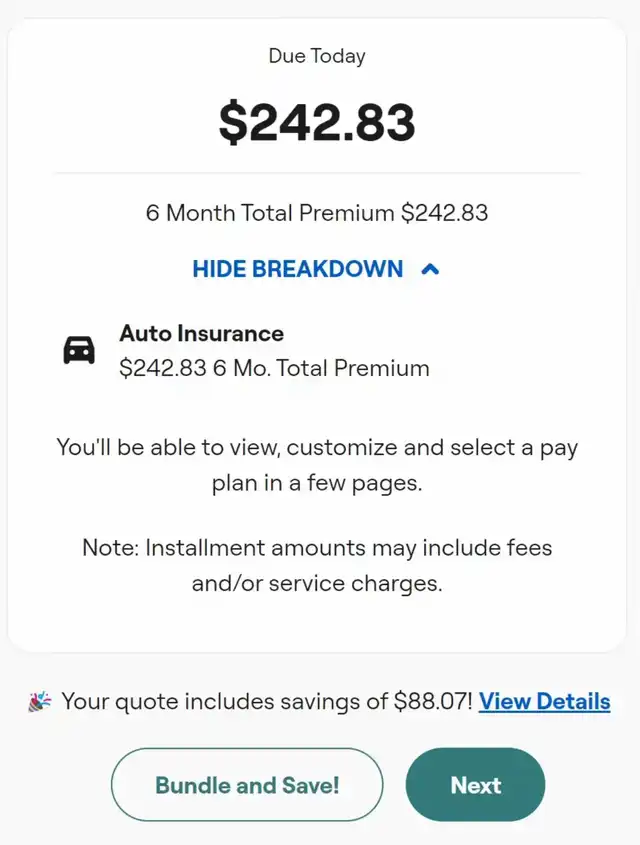640x845 pixels.
Task: Click 'Your quote includes savings' text
Action: pyautogui.click(x=224, y=701)
